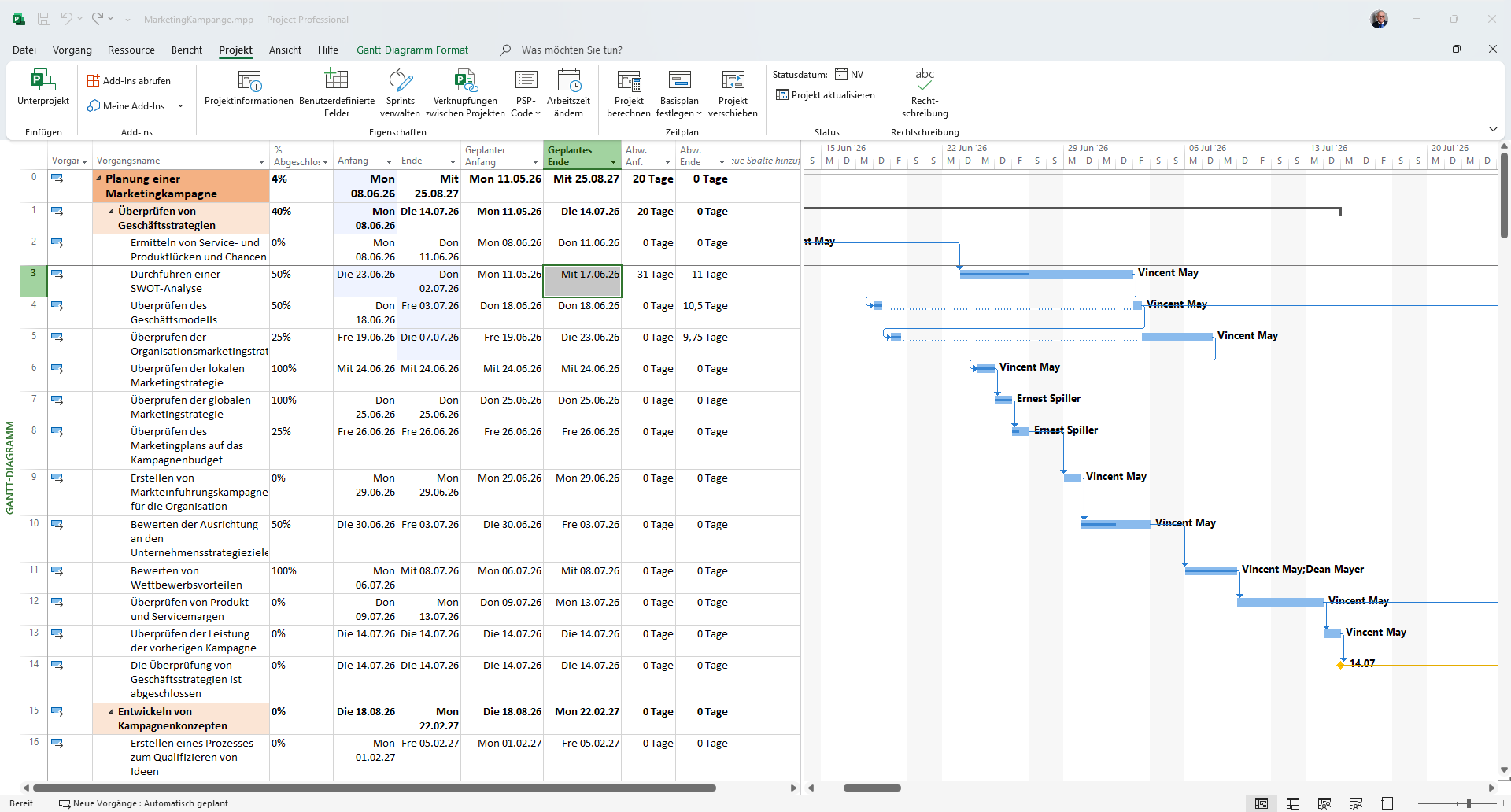This screenshot has width=1511, height=812.
Task: Click the Save icon in title bar
Action: pyautogui.click(x=44, y=19)
